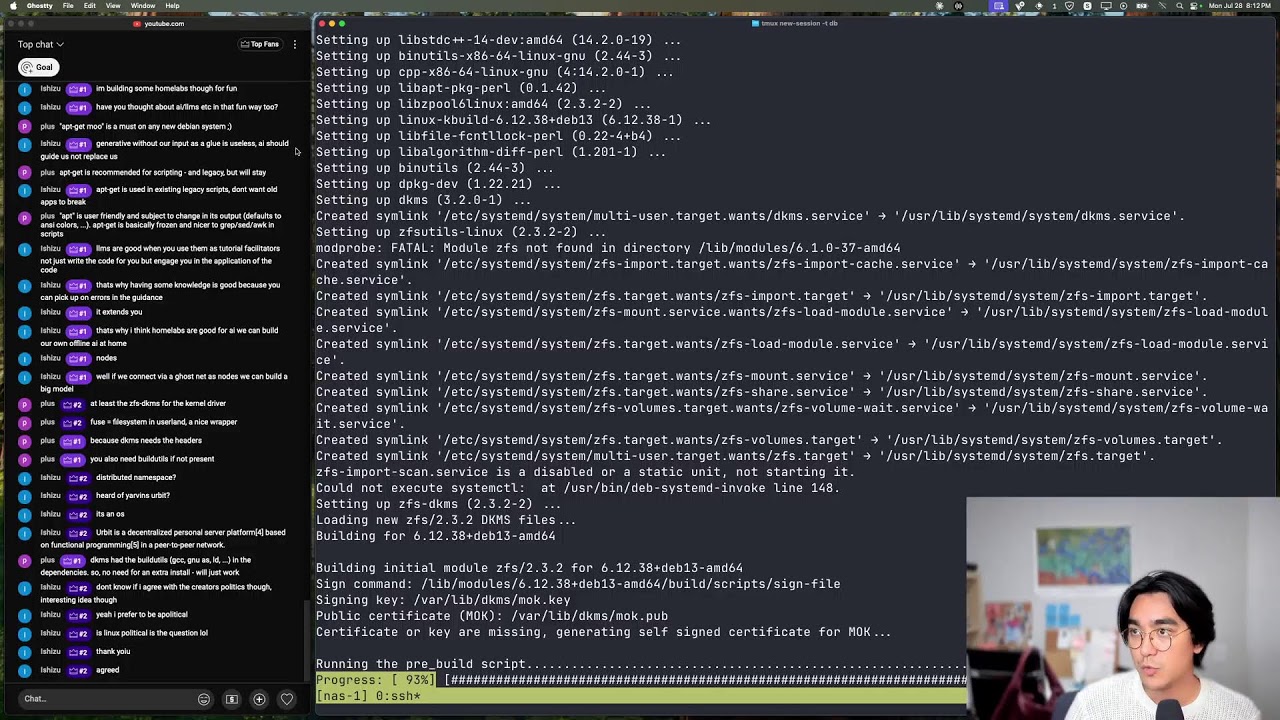
Task: Click the 'it extends you' chat message
Action: [x=119, y=312]
